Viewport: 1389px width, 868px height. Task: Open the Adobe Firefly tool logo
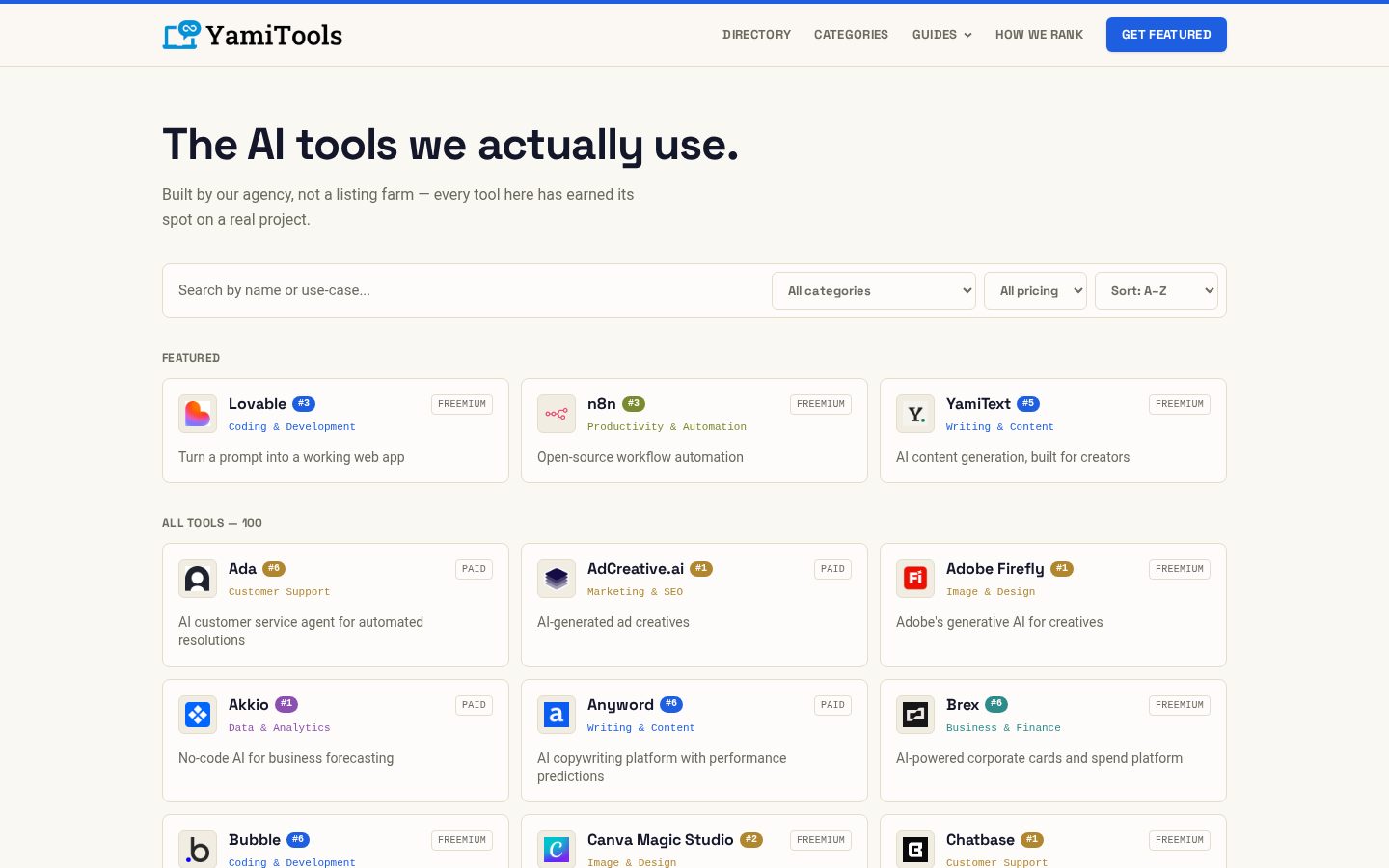(915, 579)
